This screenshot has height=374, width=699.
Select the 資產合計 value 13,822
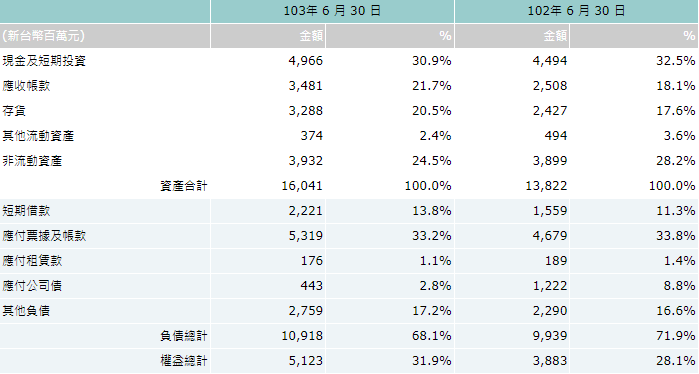[x=546, y=185]
